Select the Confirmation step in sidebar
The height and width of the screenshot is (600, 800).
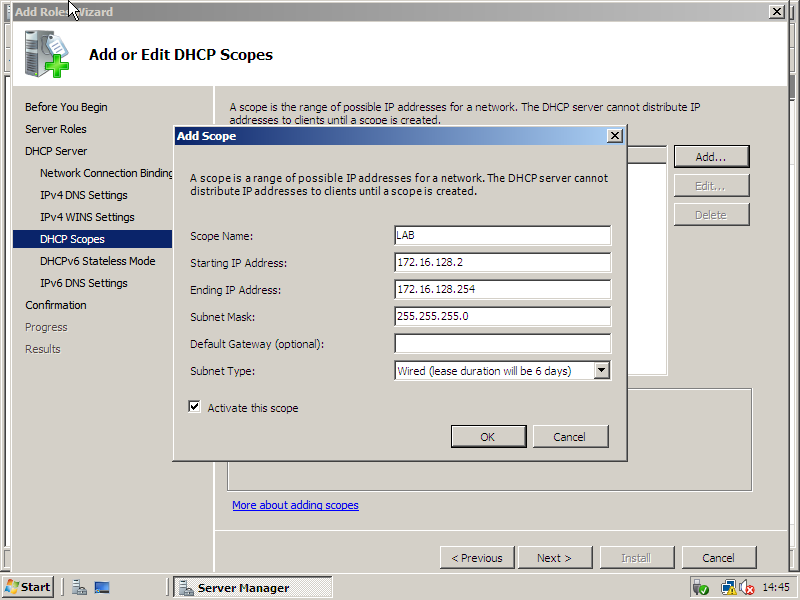(x=56, y=305)
